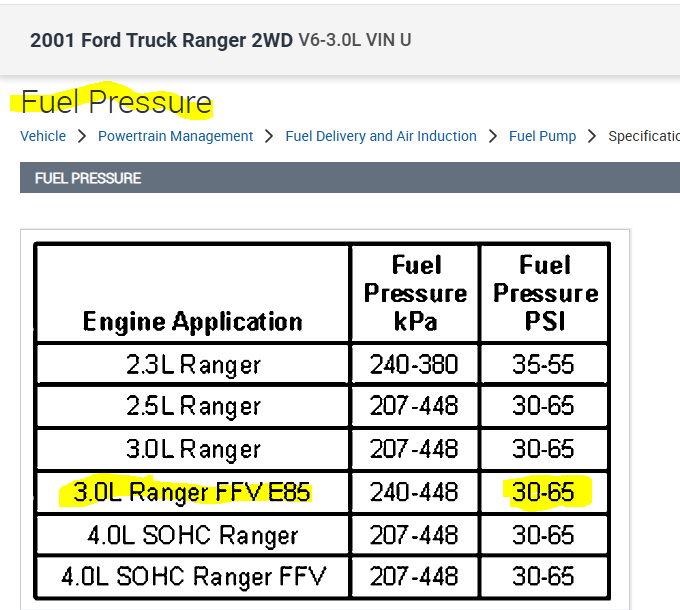Go to Fuel Delivery and Air Induction

[x=380, y=136]
